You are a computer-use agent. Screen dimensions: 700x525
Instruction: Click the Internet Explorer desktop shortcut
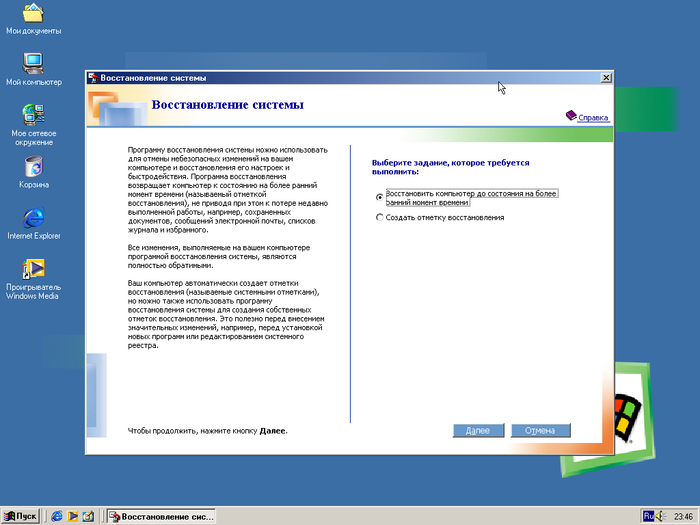pyautogui.click(x=33, y=217)
